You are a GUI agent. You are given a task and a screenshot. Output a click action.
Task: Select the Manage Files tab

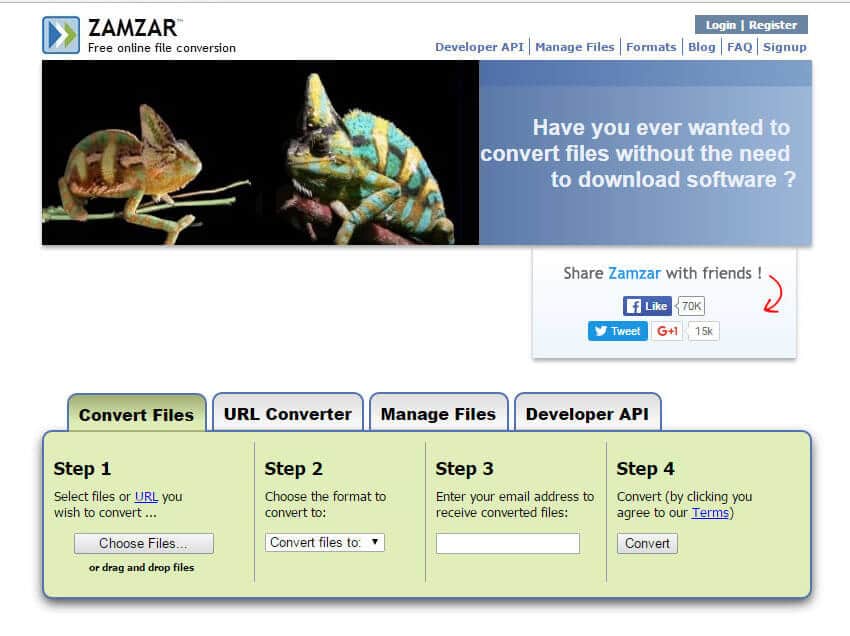[x=438, y=414]
